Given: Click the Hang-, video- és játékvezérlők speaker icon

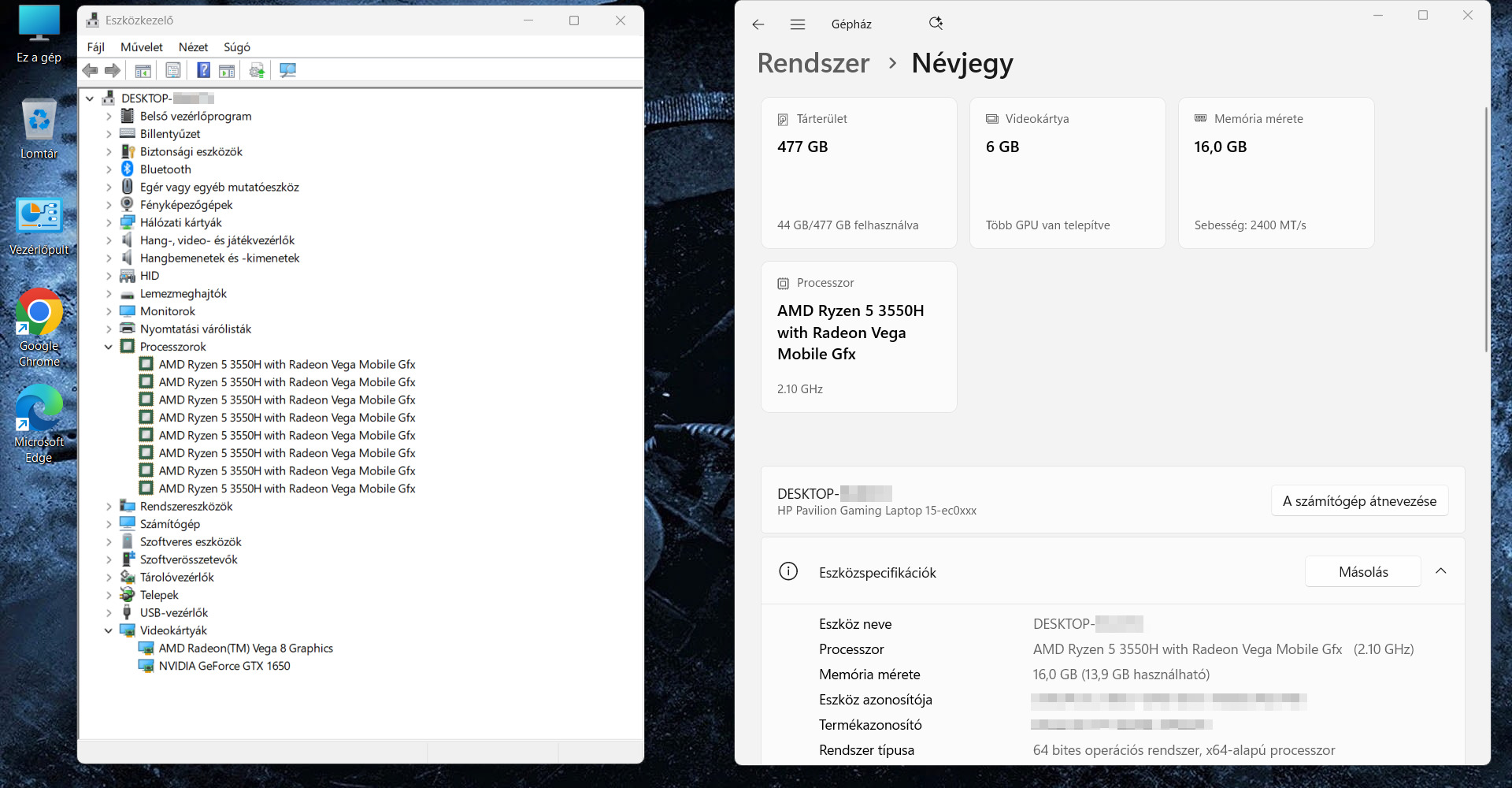Looking at the screenshot, I should tap(127, 240).
